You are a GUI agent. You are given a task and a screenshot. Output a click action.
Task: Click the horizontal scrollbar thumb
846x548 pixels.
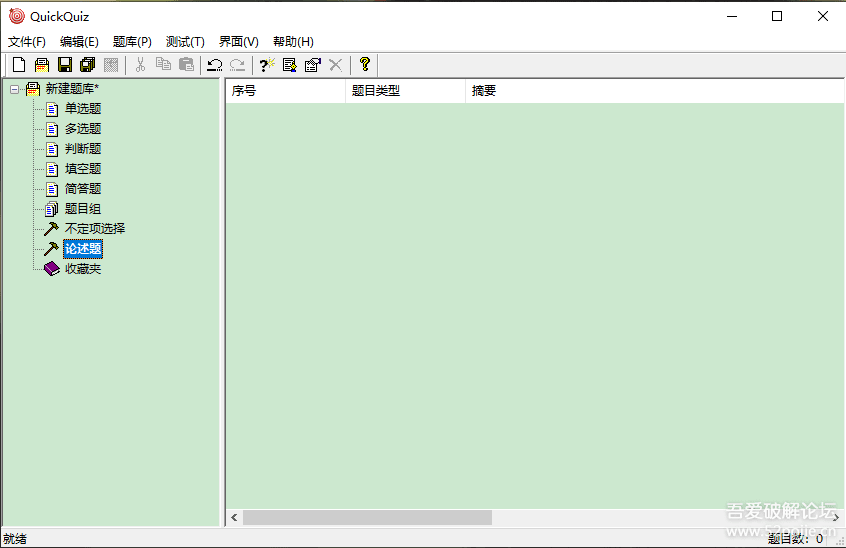367,517
